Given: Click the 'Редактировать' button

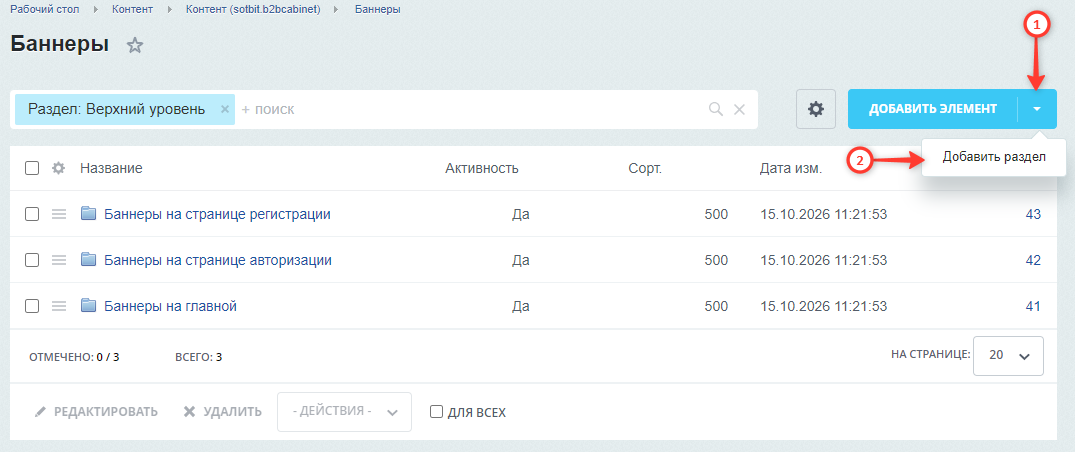Looking at the screenshot, I should tap(96, 412).
